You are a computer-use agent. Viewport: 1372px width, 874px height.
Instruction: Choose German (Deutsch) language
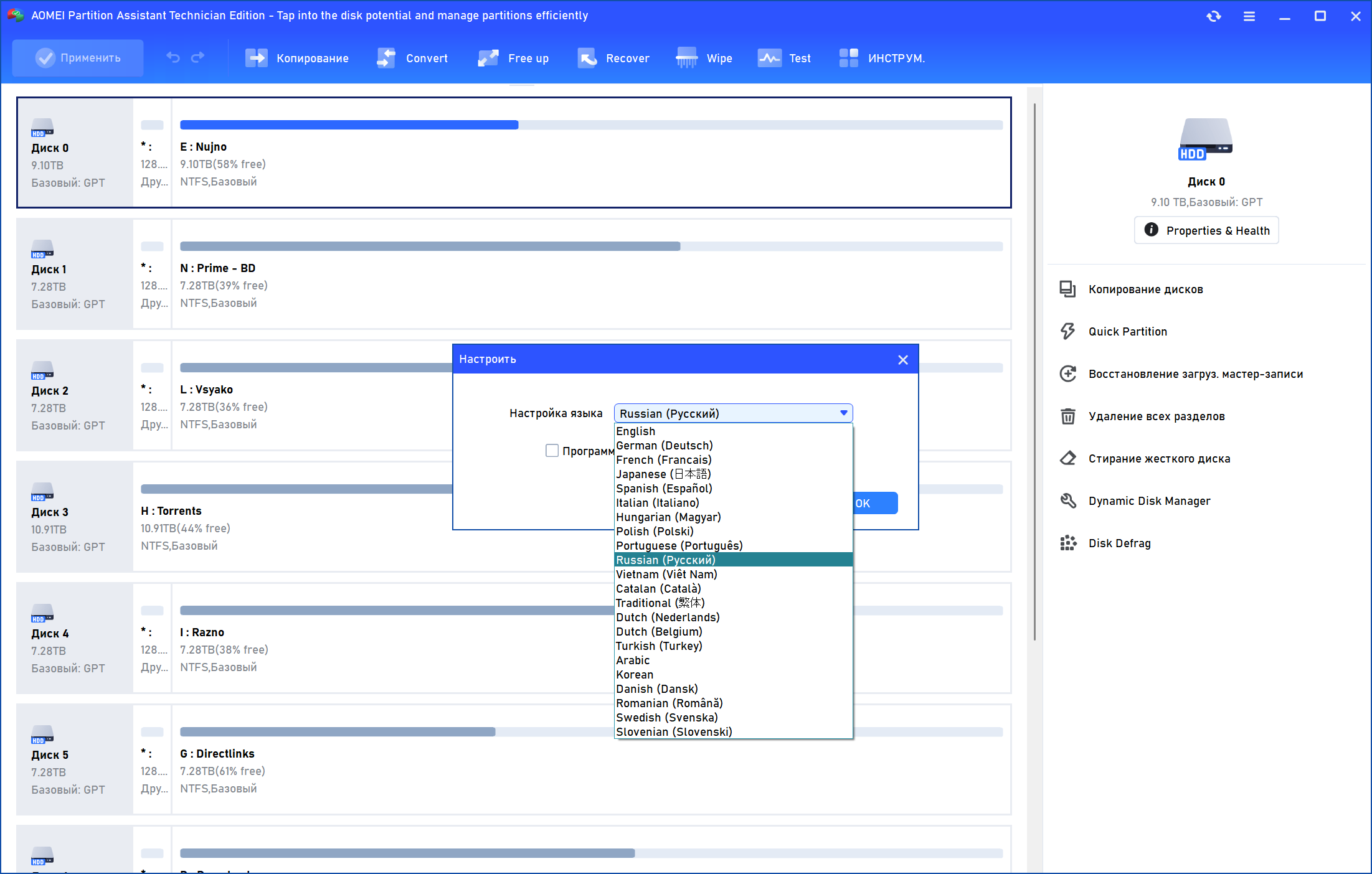tap(734, 445)
